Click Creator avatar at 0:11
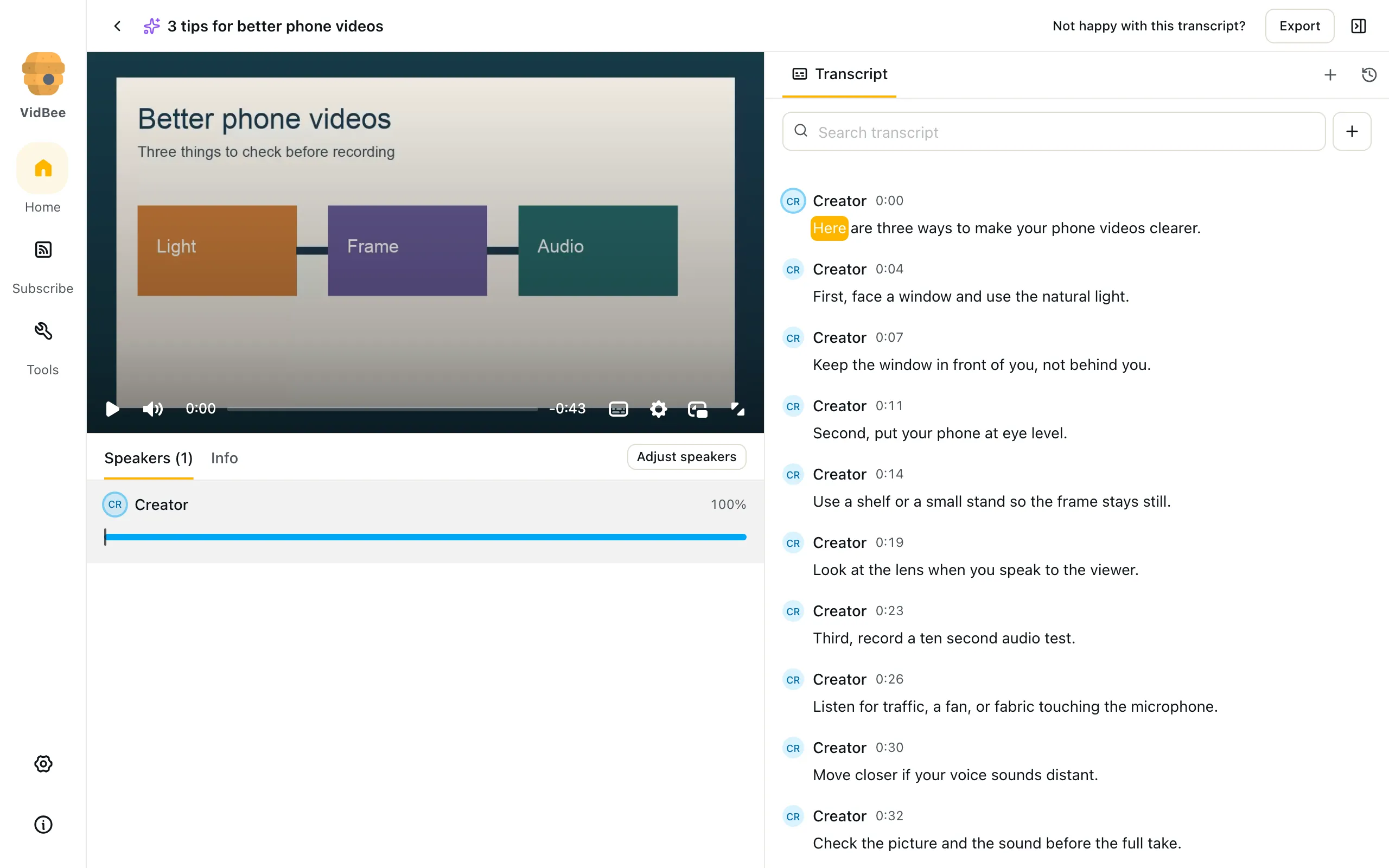Screen dimensions: 1389x868 793,406
